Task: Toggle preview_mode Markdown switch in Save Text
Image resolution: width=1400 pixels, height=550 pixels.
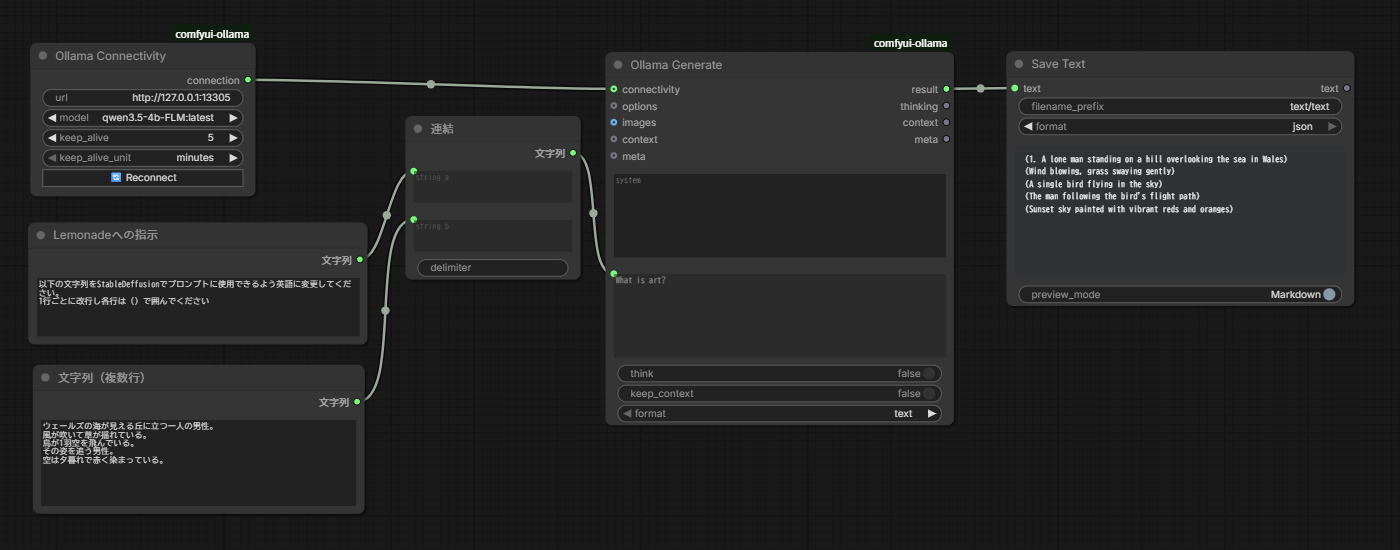Action: [x=1329, y=295]
